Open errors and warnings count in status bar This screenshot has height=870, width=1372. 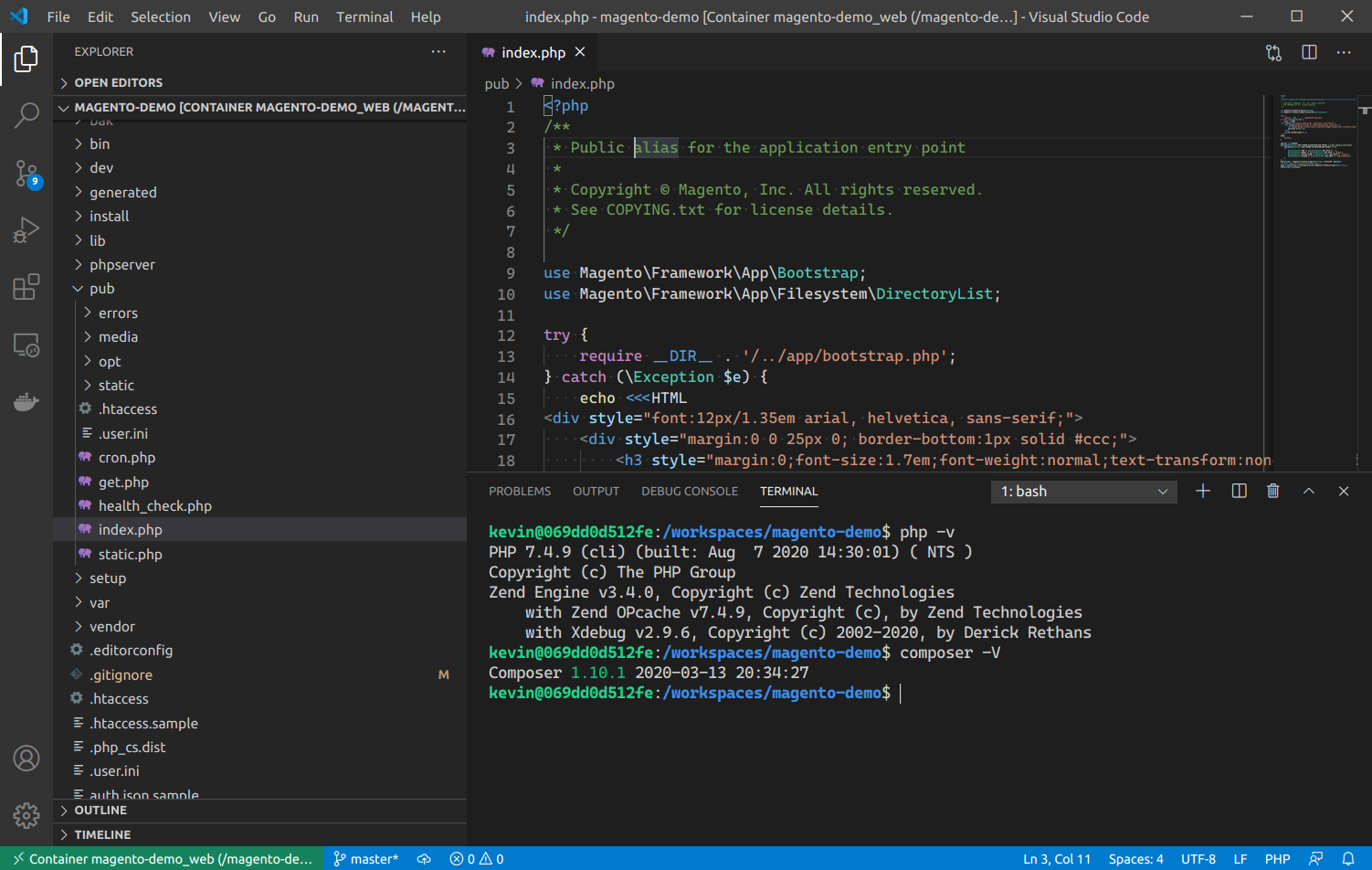point(477,859)
